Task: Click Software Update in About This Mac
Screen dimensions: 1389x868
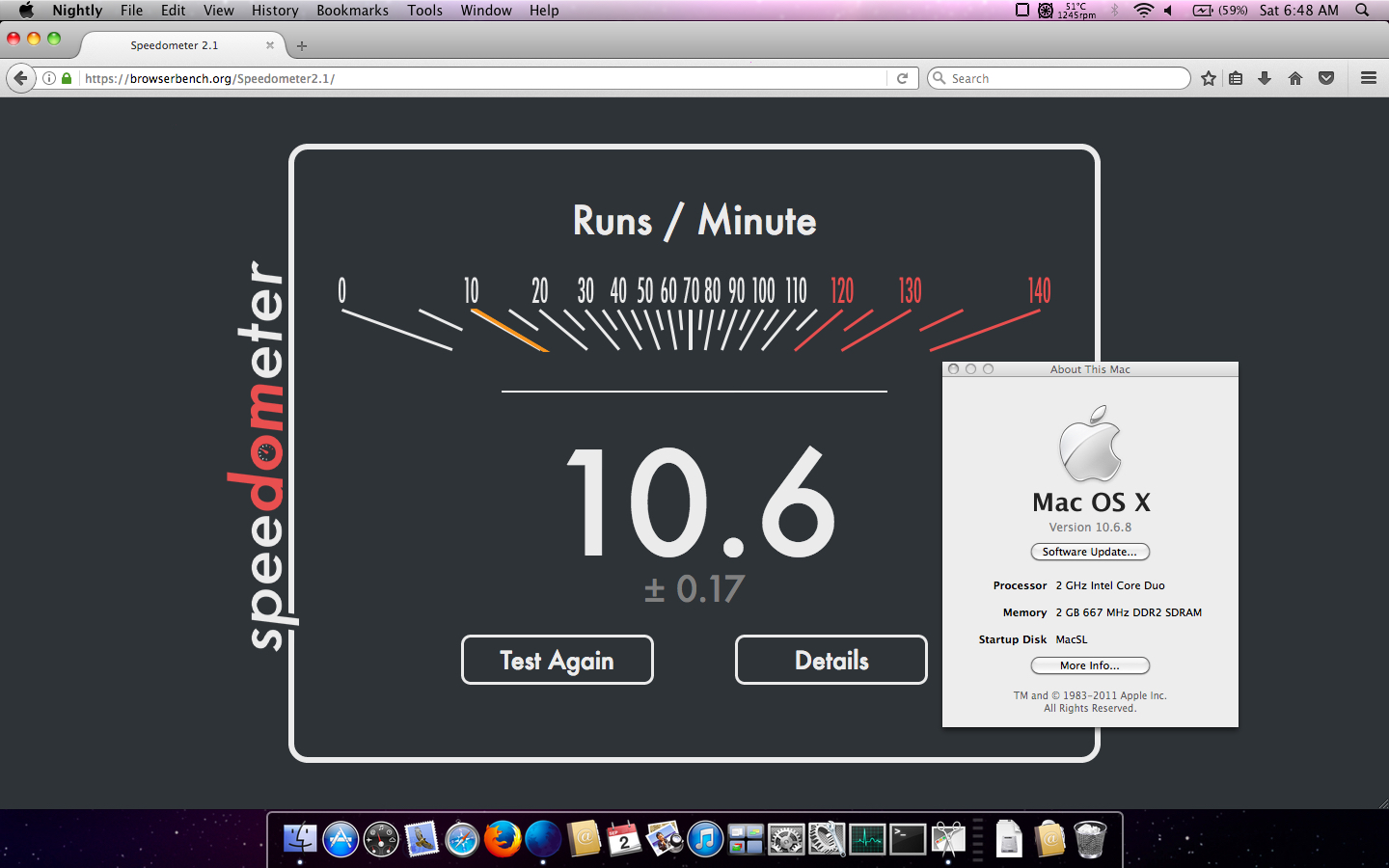Action: (1090, 552)
